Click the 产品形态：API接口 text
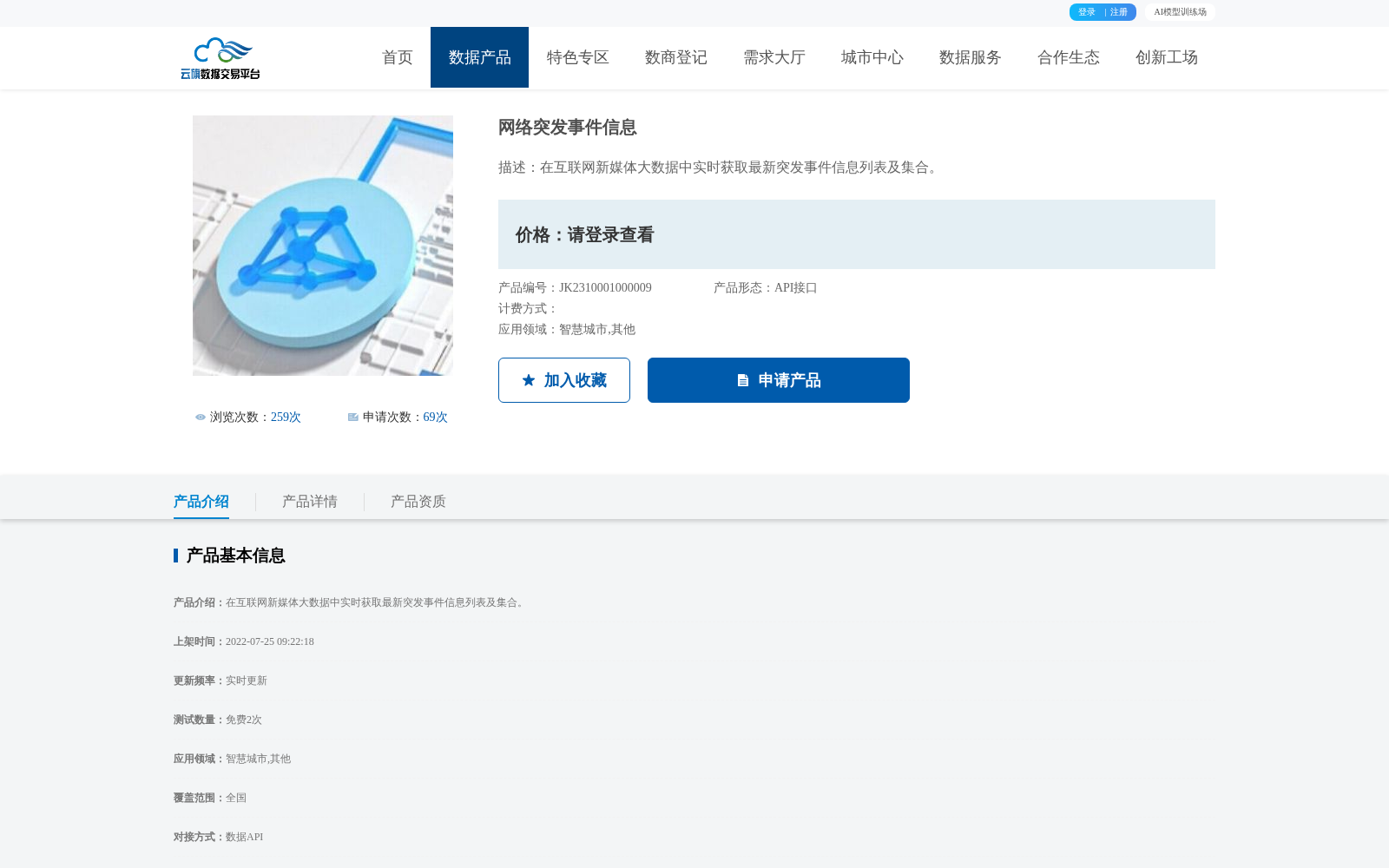 (766, 288)
